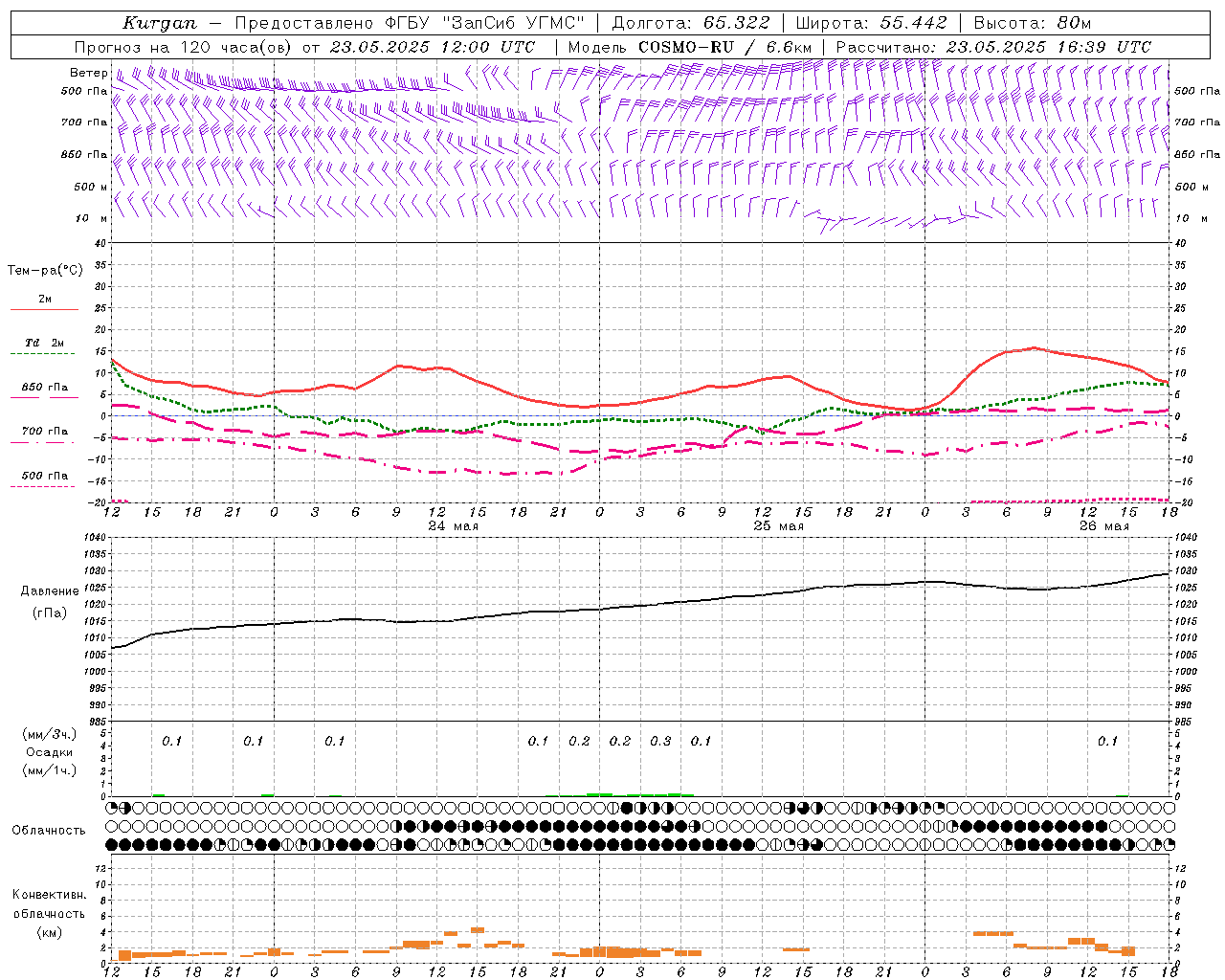Click the pink dash-dot sample under 700 гПа
The image size is (1225, 980).
click(x=42, y=443)
